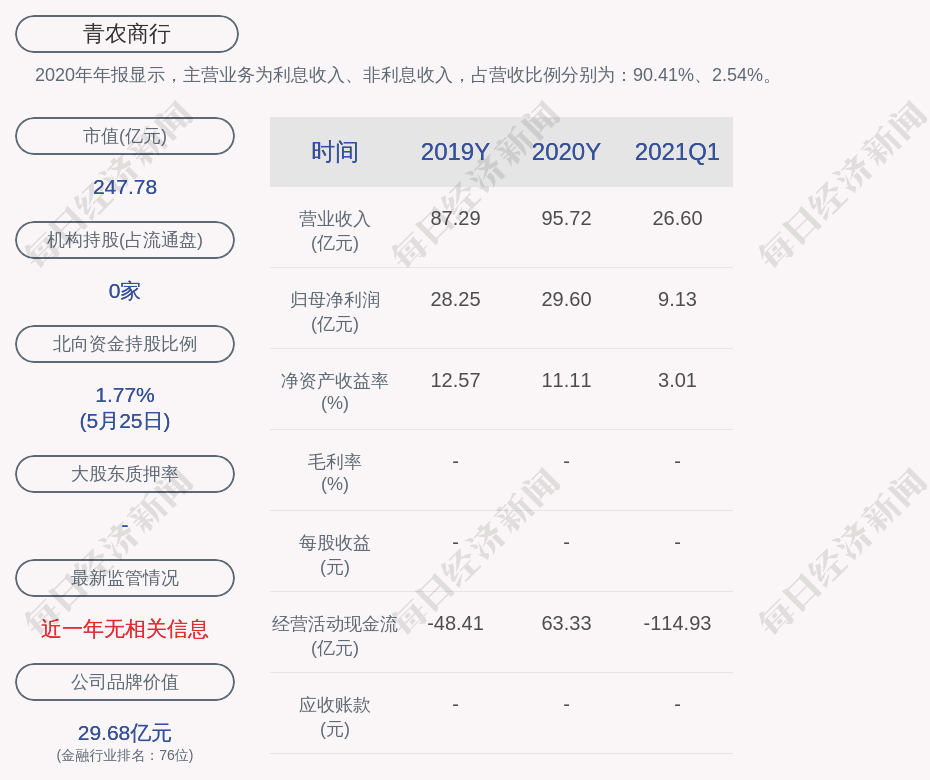The height and width of the screenshot is (780, 930).
Task: Select market value 247.78
Action: click(125, 187)
